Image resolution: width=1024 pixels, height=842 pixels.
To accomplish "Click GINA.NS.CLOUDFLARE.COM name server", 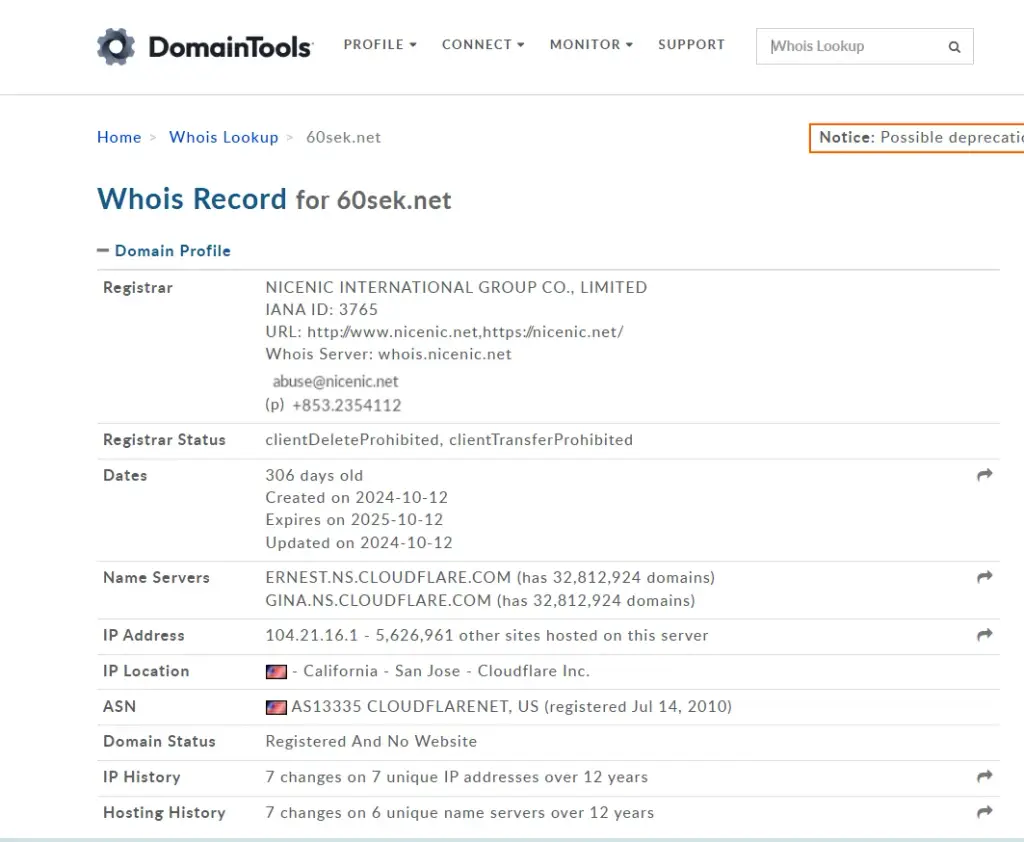I will click(378, 600).
